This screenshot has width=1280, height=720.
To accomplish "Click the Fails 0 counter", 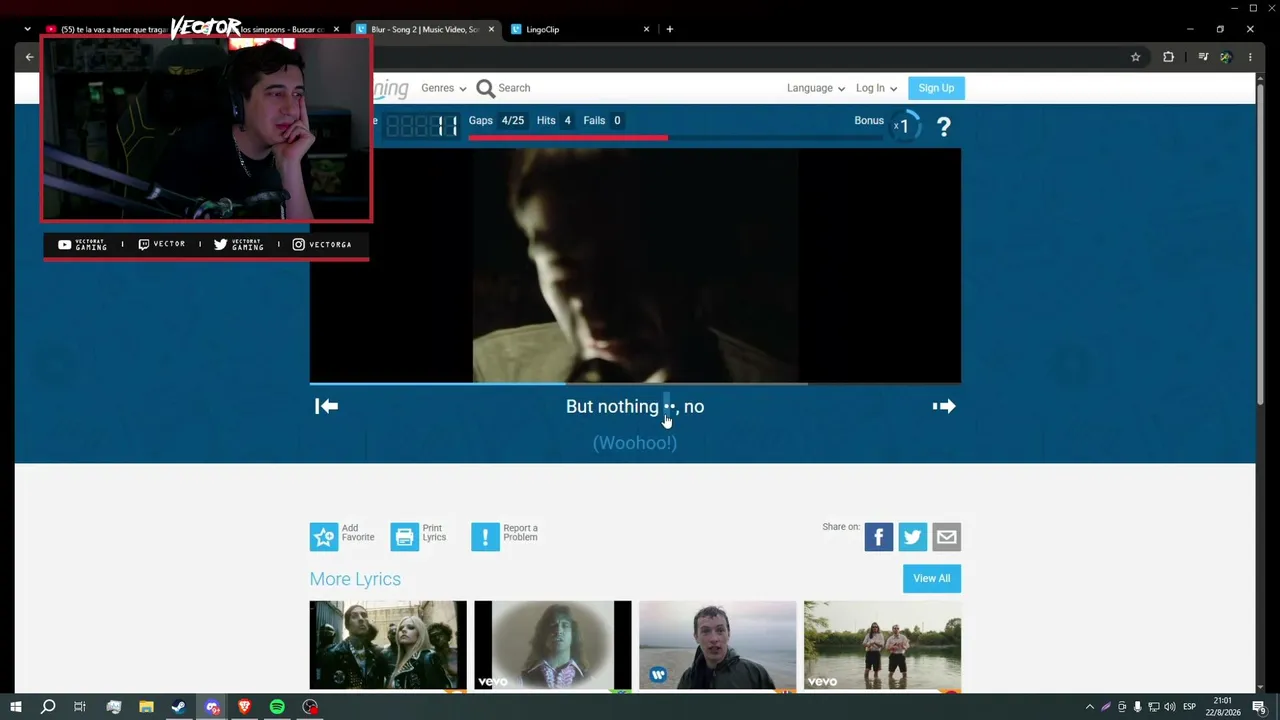I will [x=602, y=120].
